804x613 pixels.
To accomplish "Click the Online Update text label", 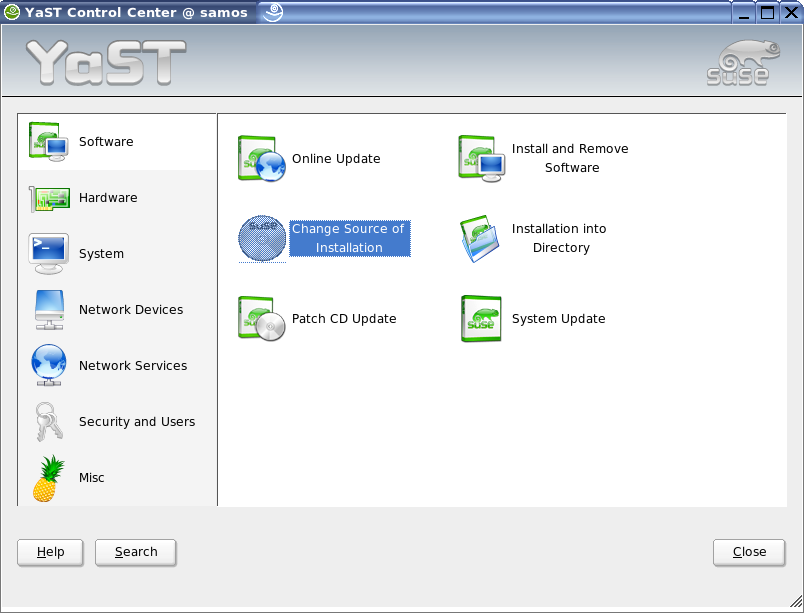I will 336,159.
